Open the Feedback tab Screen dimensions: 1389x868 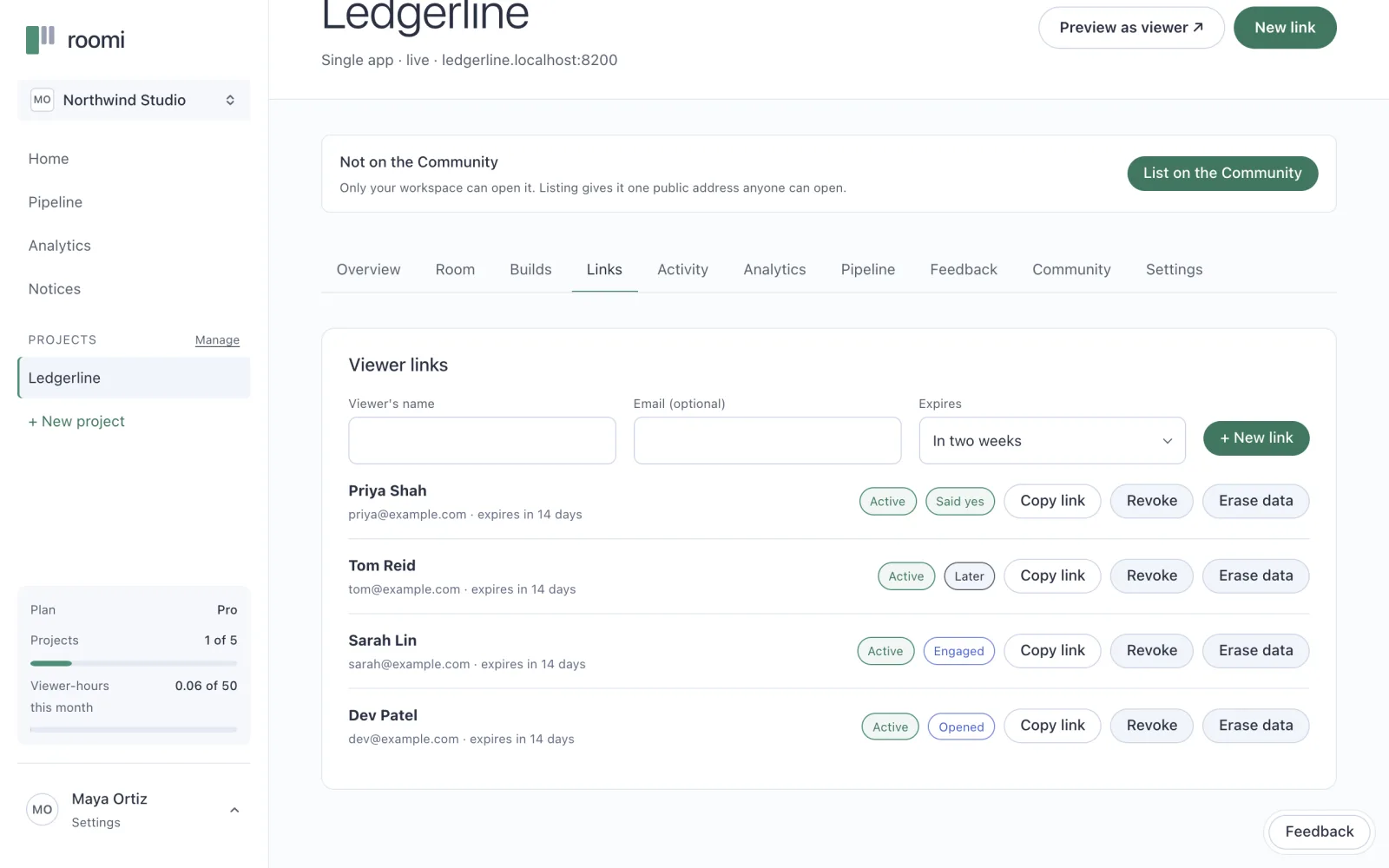pyautogui.click(x=964, y=269)
